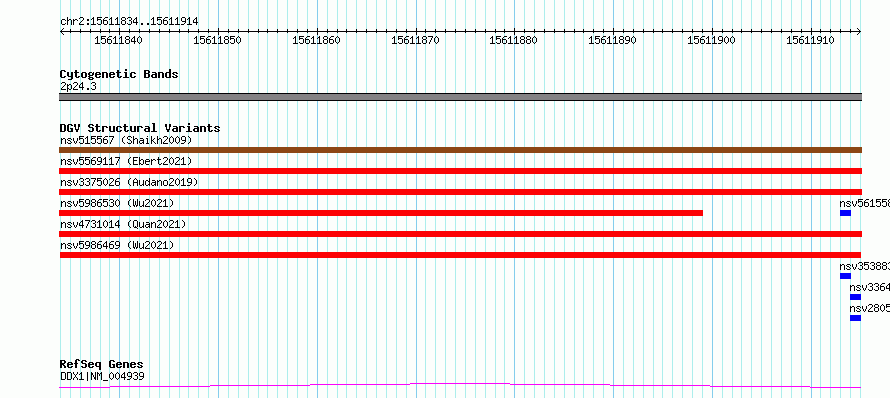Select ruler position 15611900

711,40
